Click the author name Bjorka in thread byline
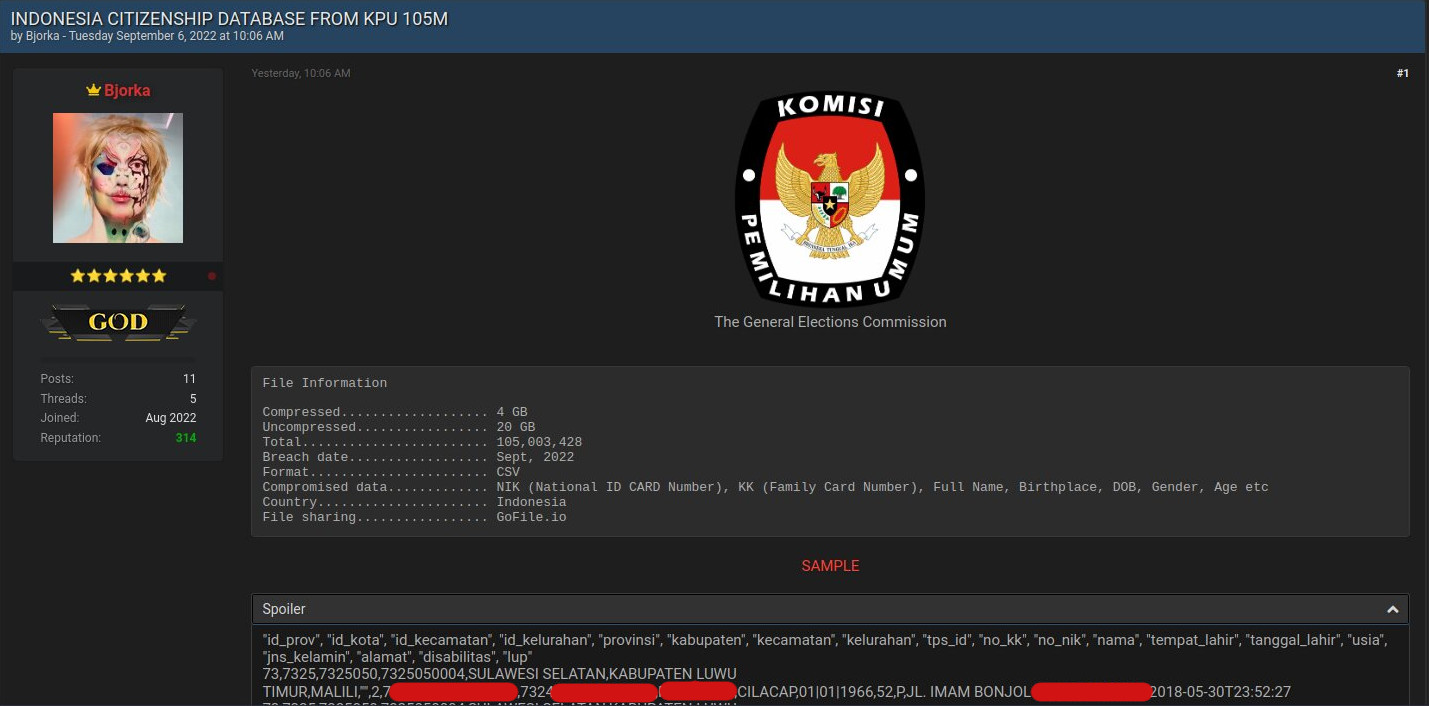The image size is (1429, 706). point(44,36)
